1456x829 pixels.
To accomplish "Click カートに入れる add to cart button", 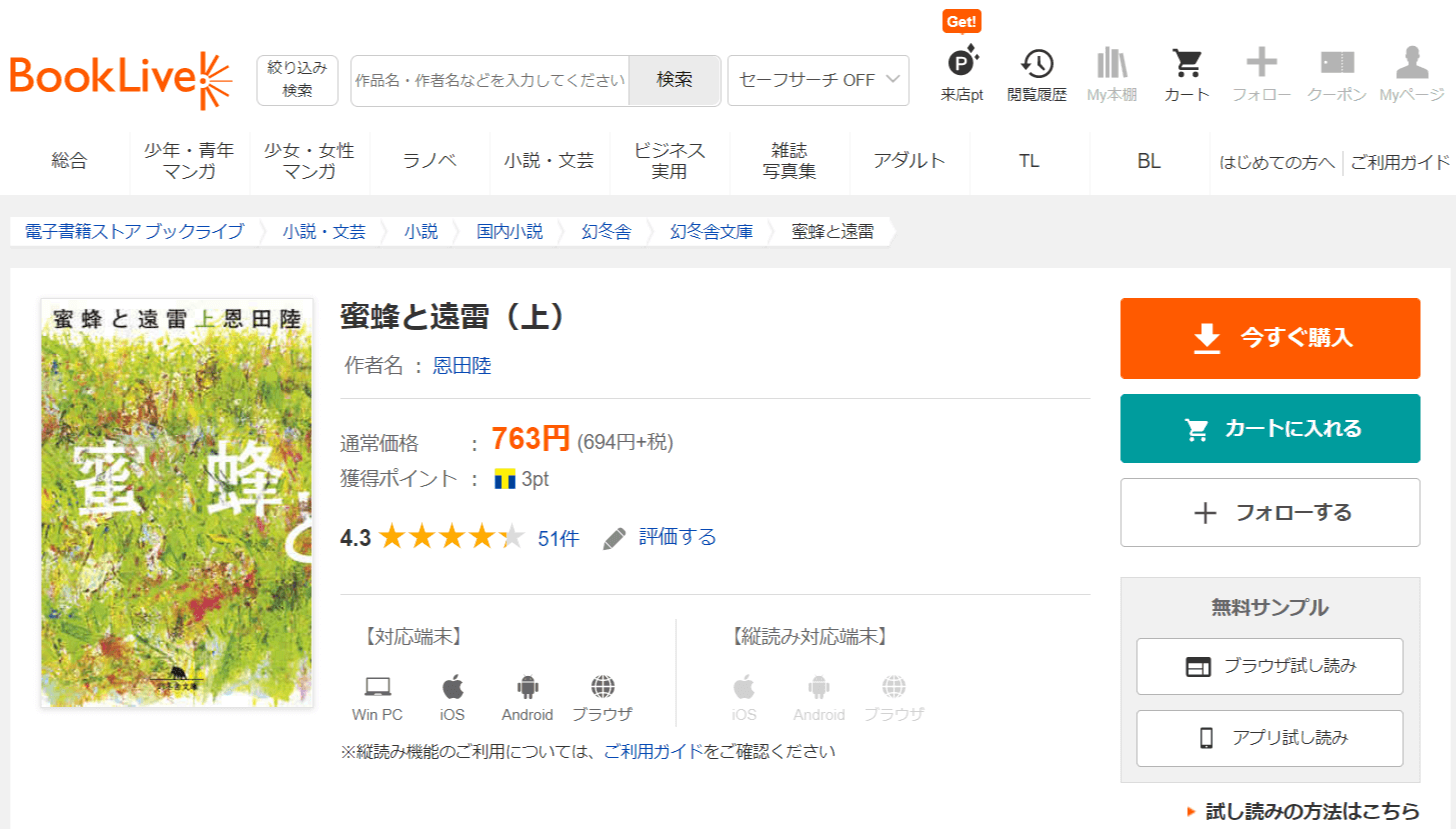I will coord(1269,429).
